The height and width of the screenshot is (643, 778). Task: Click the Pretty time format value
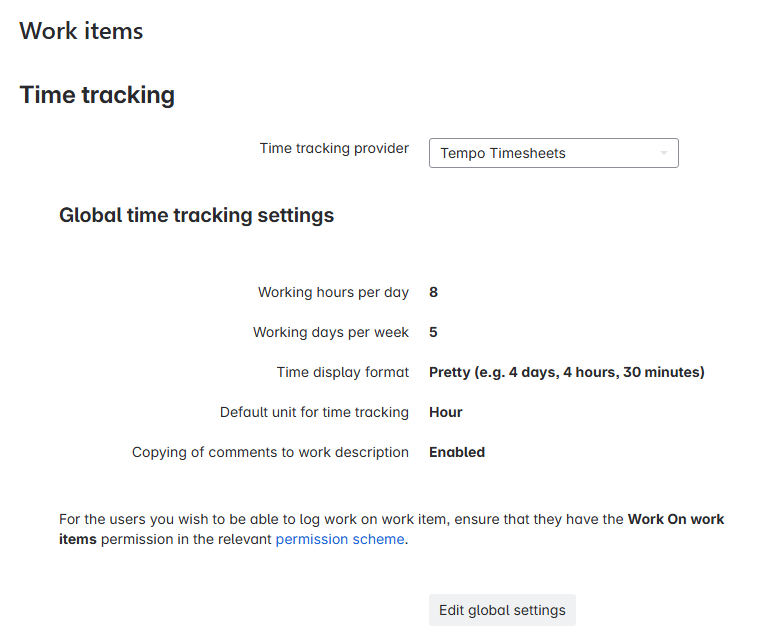[566, 372]
